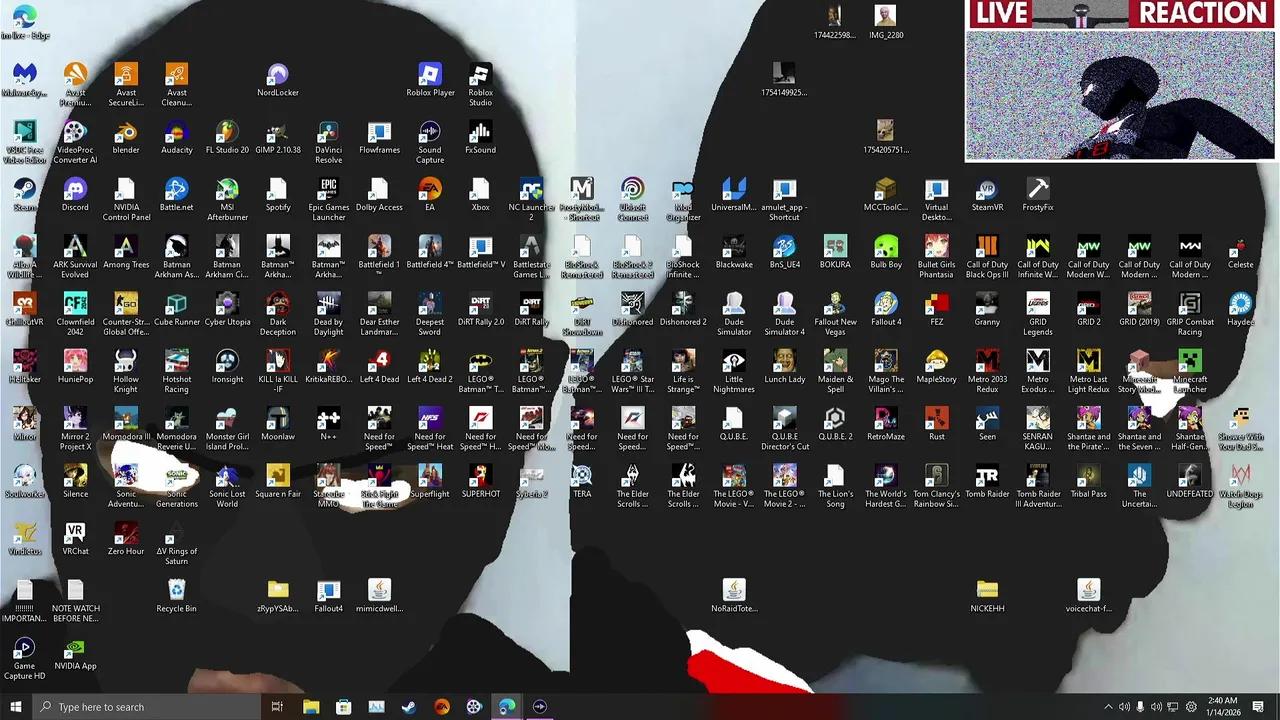Open the SteamVR shortcut
Viewport: 1280px width, 720px height.
tap(987, 195)
